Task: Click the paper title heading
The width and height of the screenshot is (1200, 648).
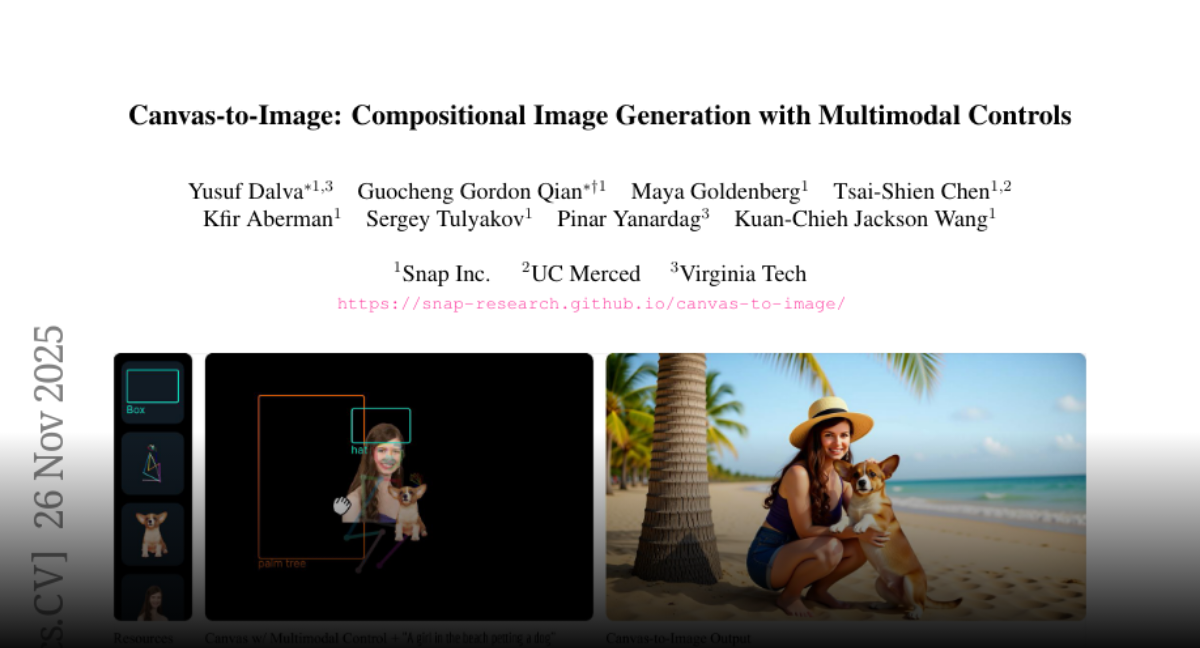Action: [600, 116]
